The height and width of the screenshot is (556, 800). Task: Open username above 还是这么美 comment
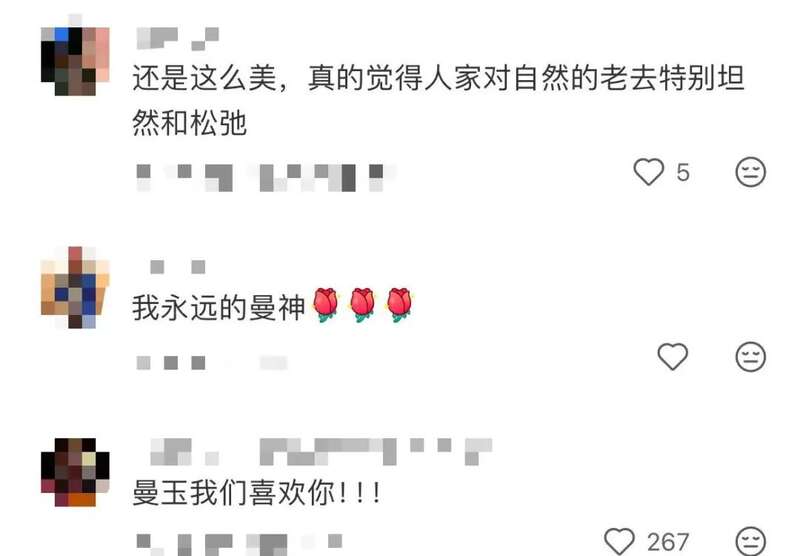pos(178,39)
